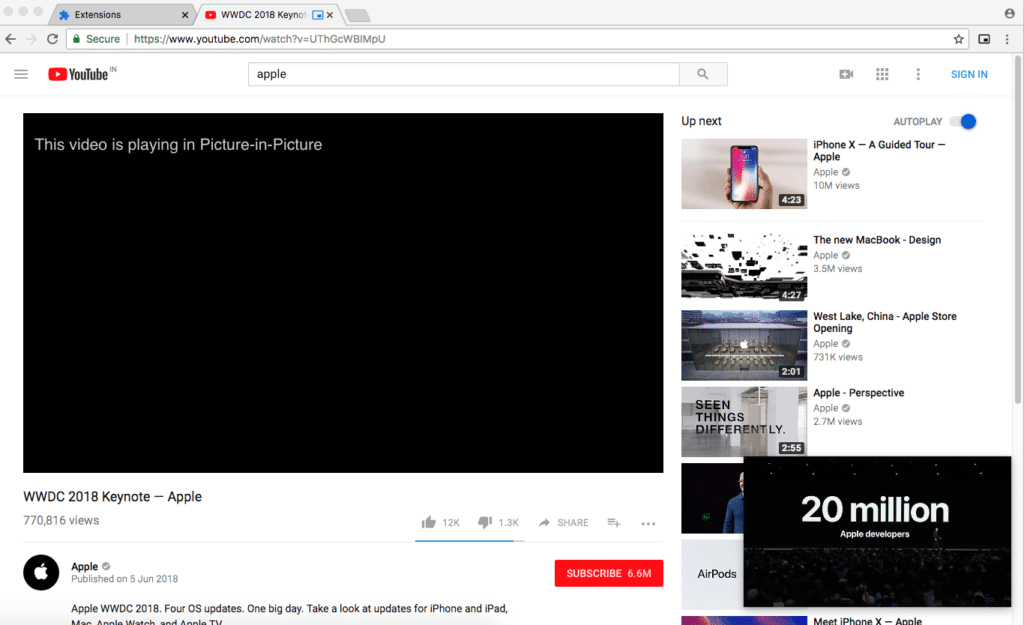Open YouTube settings three-dot menu
This screenshot has height=625, width=1024.
coord(918,74)
